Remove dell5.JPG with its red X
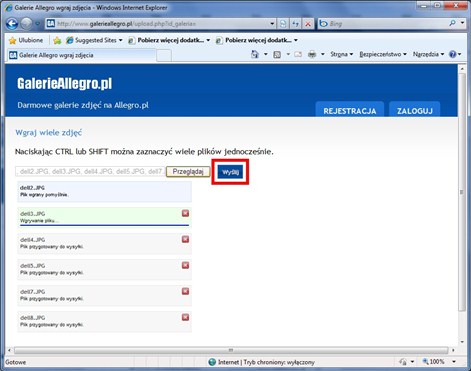Viewport: 471px width, 371px height. pyautogui.click(x=185, y=265)
